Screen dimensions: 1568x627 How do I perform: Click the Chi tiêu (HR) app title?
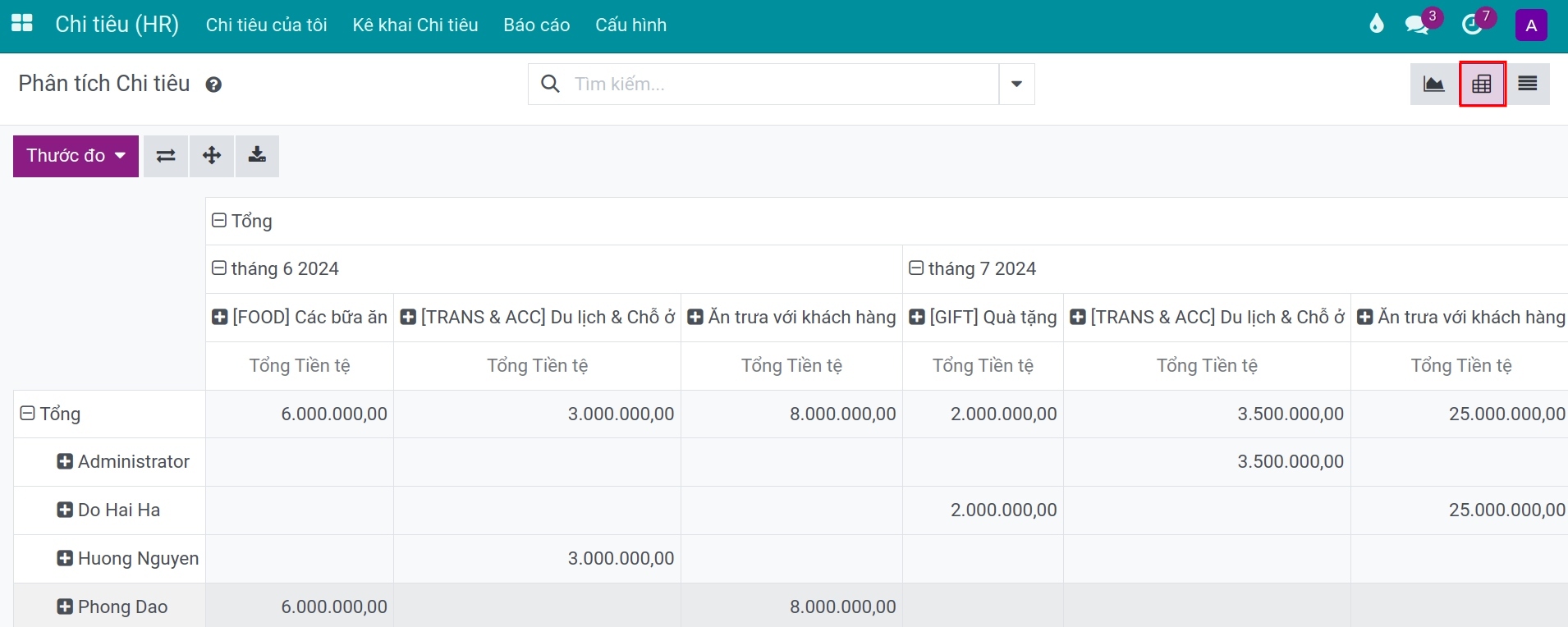point(117,25)
